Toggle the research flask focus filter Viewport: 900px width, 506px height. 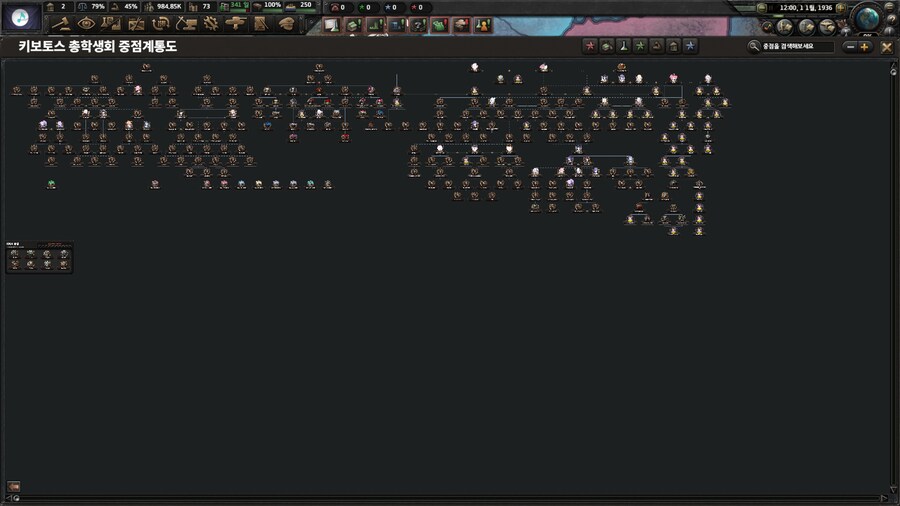[622, 46]
